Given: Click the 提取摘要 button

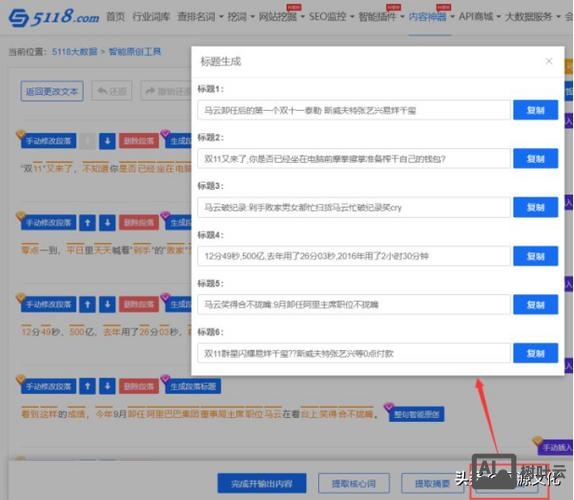Looking at the screenshot, I should coord(432,484).
